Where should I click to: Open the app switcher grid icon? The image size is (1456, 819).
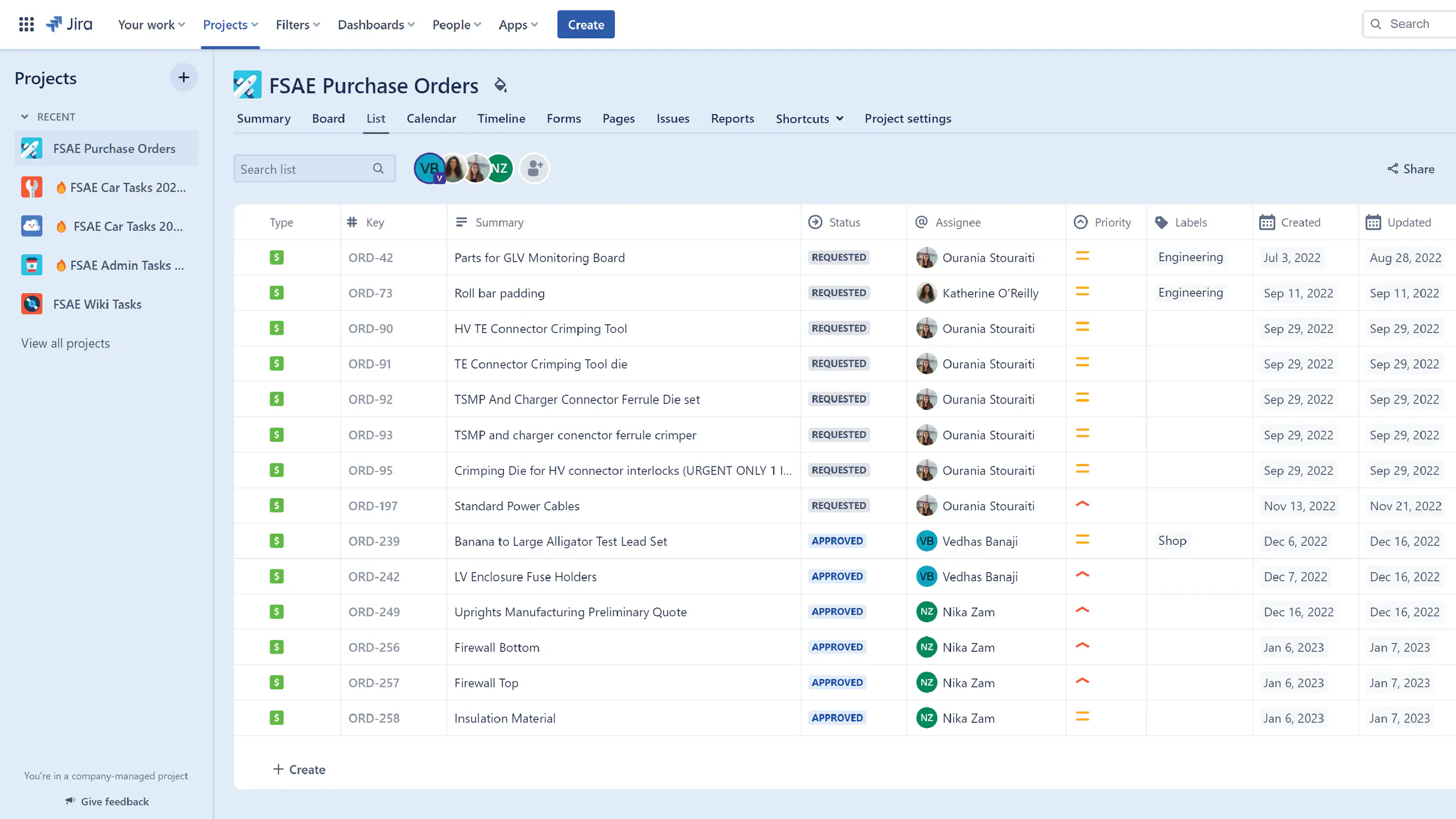pyautogui.click(x=26, y=24)
